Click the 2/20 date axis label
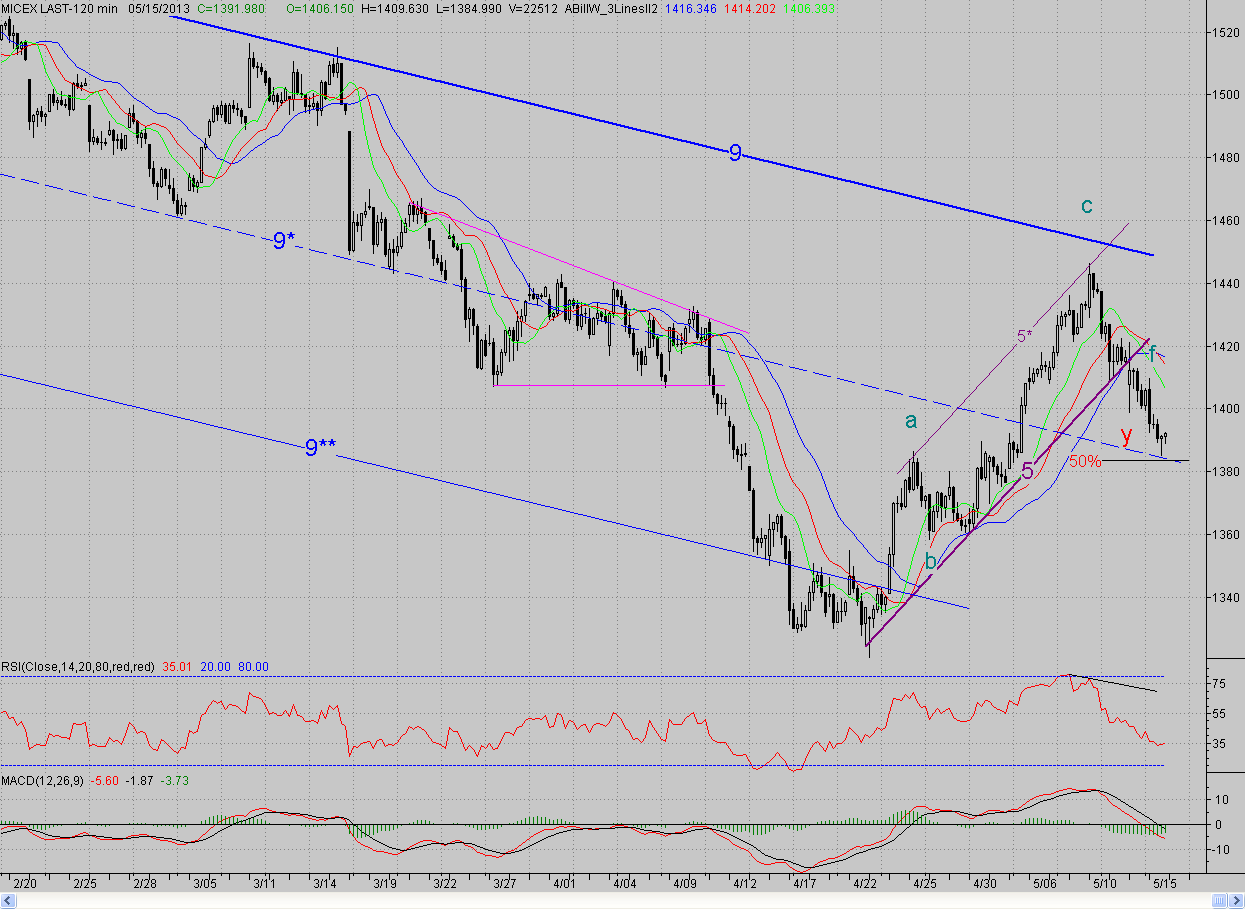The width and height of the screenshot is (1245, 909). pyautogui.click(x=27, y=885)
